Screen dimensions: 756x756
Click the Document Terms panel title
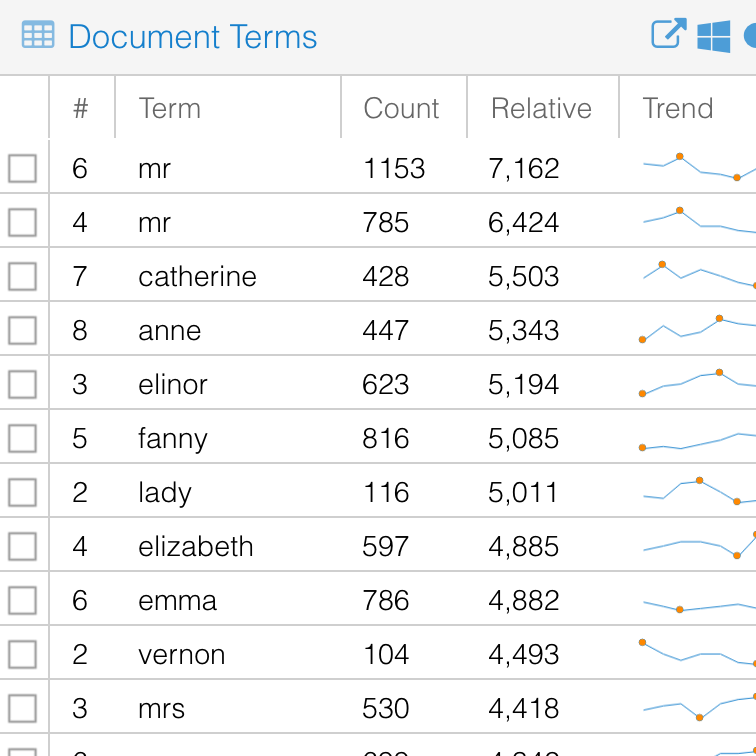click(193, 37)
